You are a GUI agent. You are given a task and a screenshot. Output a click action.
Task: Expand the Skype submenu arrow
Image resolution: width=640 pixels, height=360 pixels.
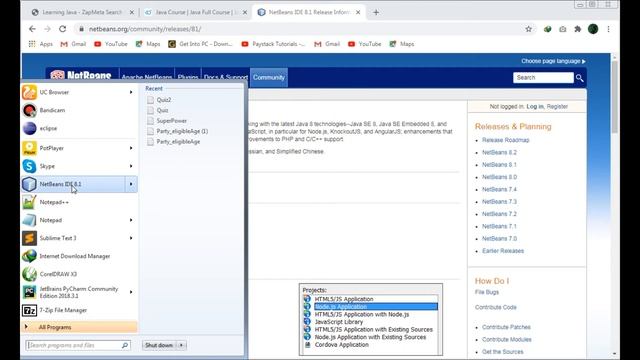[x=131, y=166]
